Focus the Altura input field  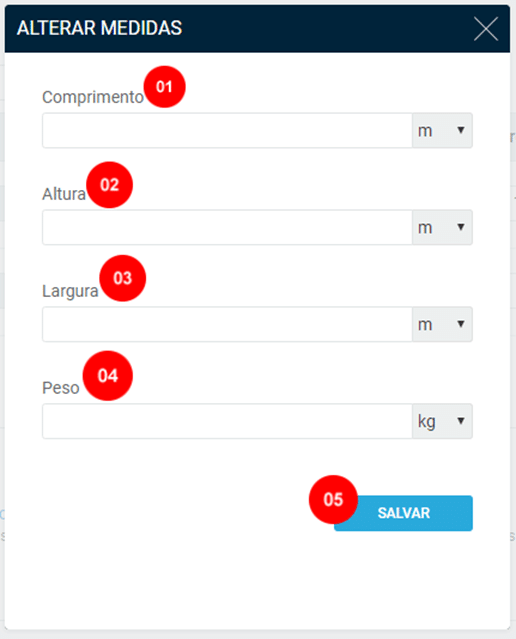(x=227, y=227)
